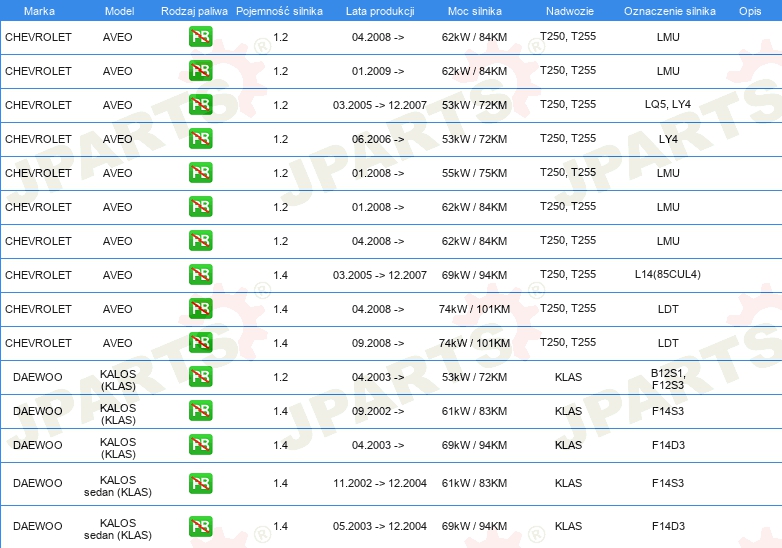Click the Model column header
The width and height of the screenshot is (782, 548).
pyautogui.click(x=119, y=11)
